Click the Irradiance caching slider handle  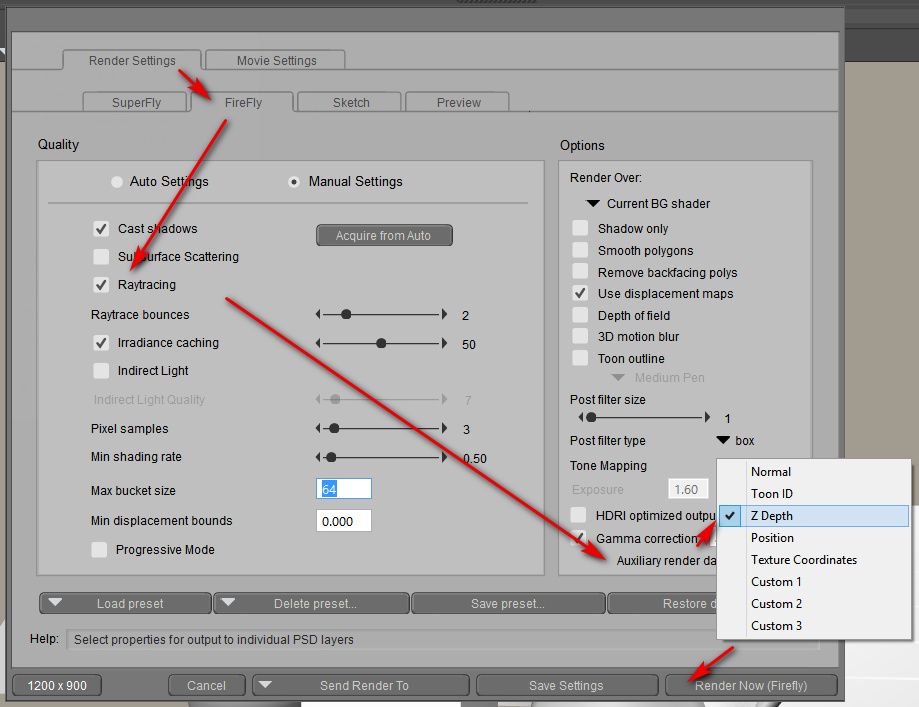381,343
